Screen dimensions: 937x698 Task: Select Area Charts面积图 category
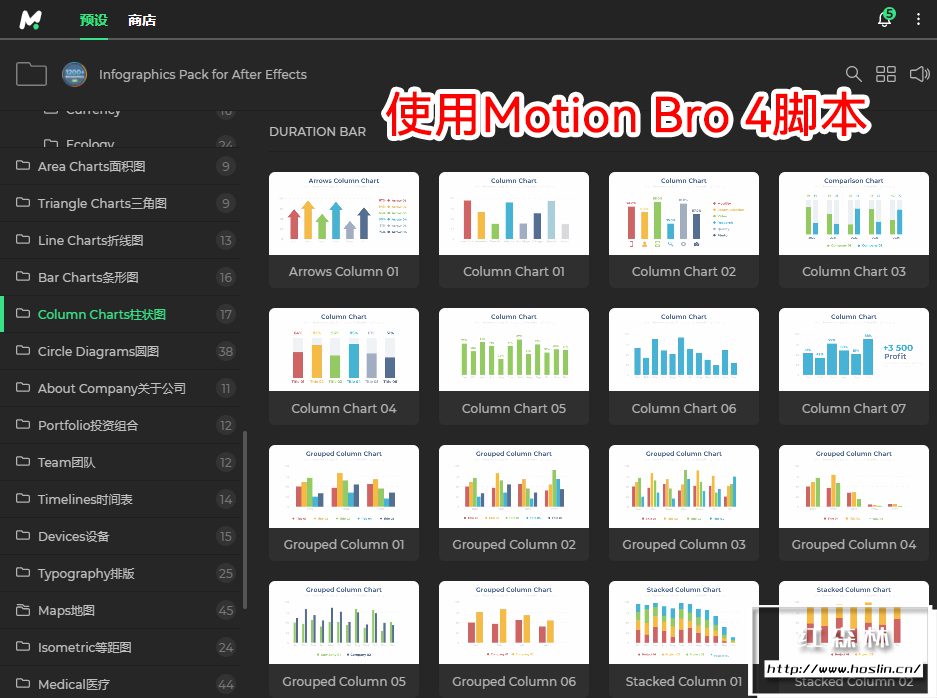tap(120, 166)
